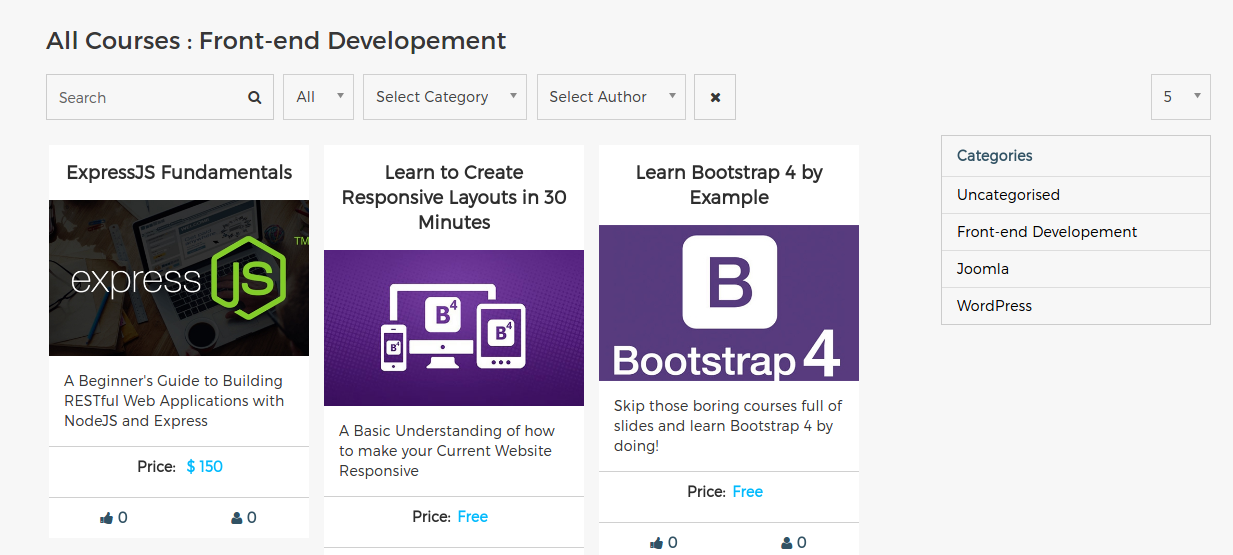Viewport: 1233px width, 555px height.
Task: Click the search magnifier icon
Action: (255, 98)
